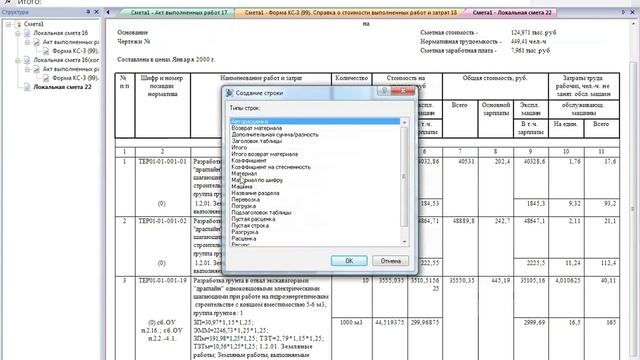Collapse the Смета1 root node

pos(8,24)
